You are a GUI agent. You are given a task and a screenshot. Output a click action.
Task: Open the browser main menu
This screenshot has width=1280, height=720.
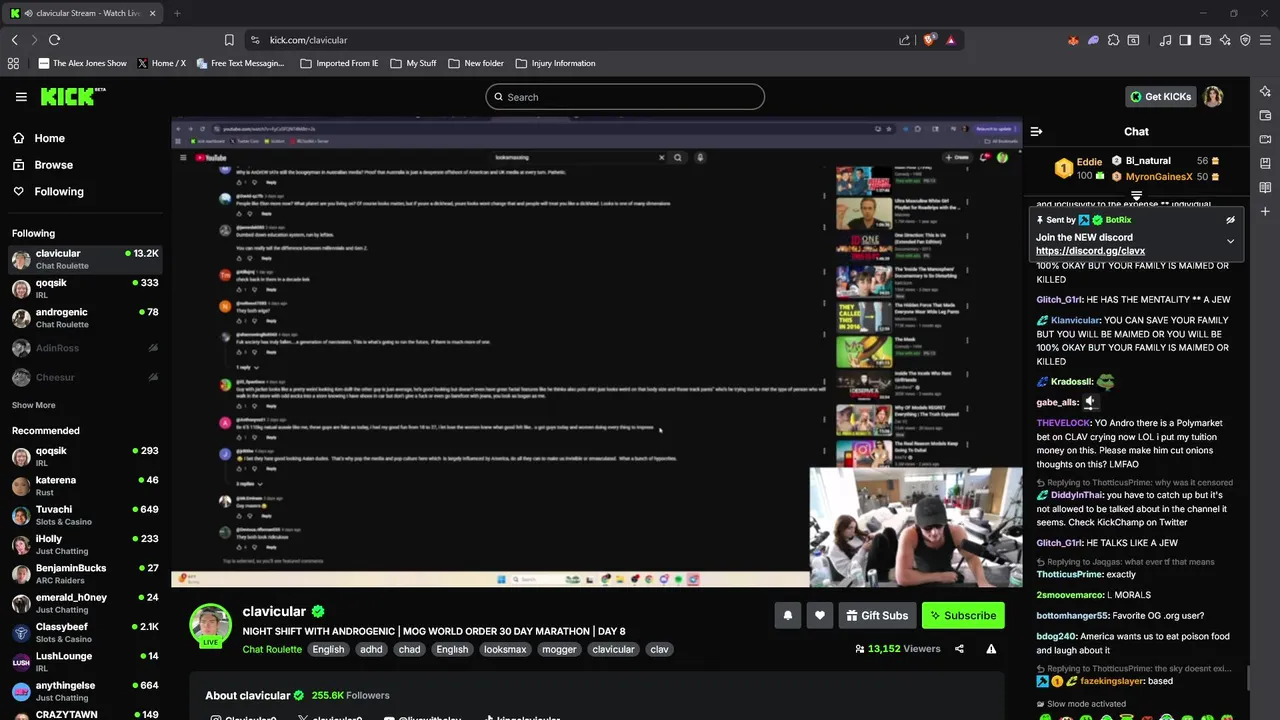tap(1265, 40)
